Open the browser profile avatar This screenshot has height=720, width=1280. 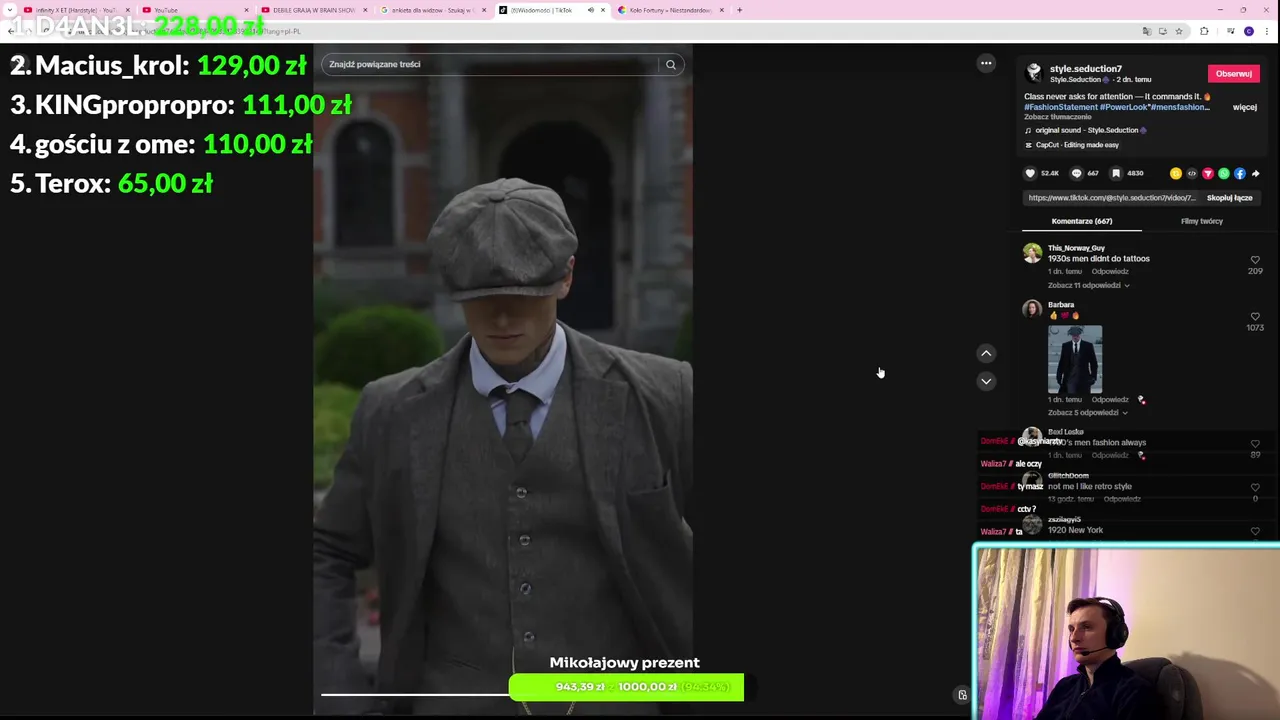pos(1249,31)
